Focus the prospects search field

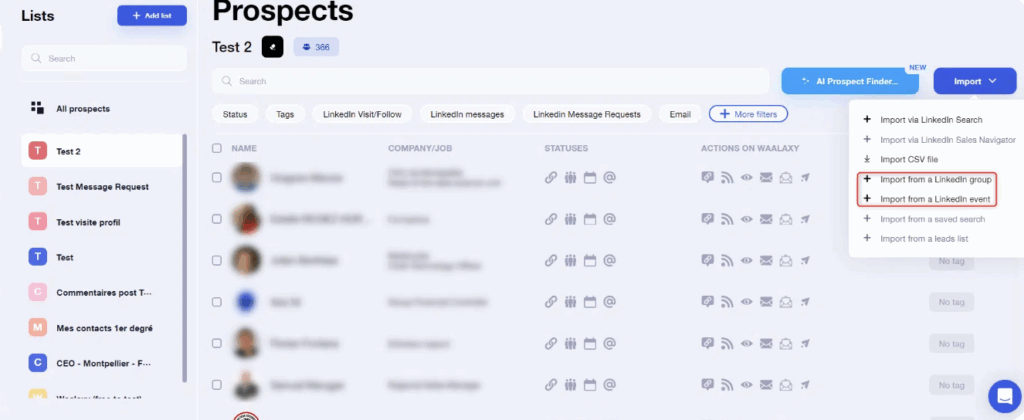point(490,81)
